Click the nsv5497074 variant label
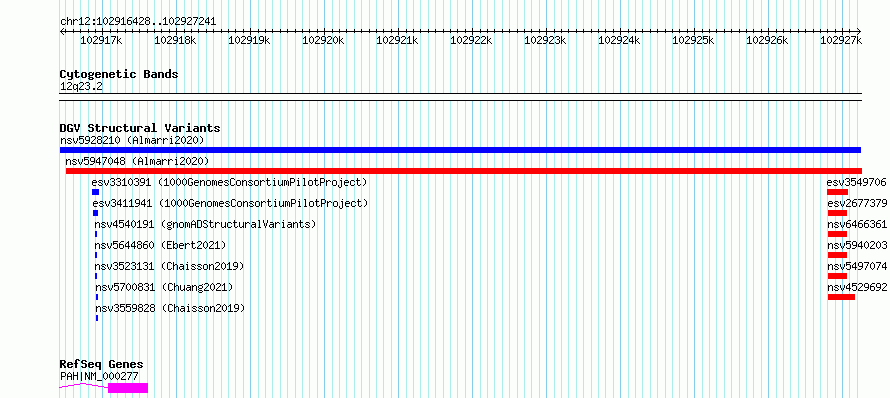 tap(857, 266)
